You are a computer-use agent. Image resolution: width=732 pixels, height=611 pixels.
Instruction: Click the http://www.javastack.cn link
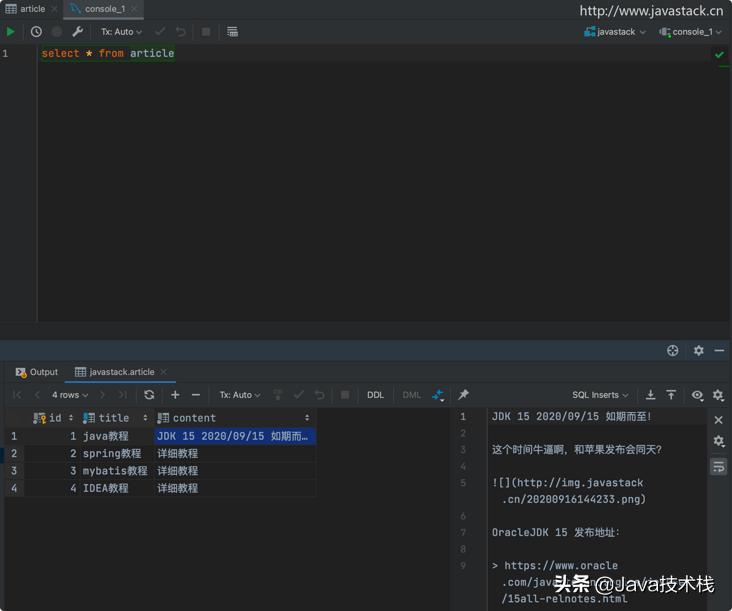point(651,11)
